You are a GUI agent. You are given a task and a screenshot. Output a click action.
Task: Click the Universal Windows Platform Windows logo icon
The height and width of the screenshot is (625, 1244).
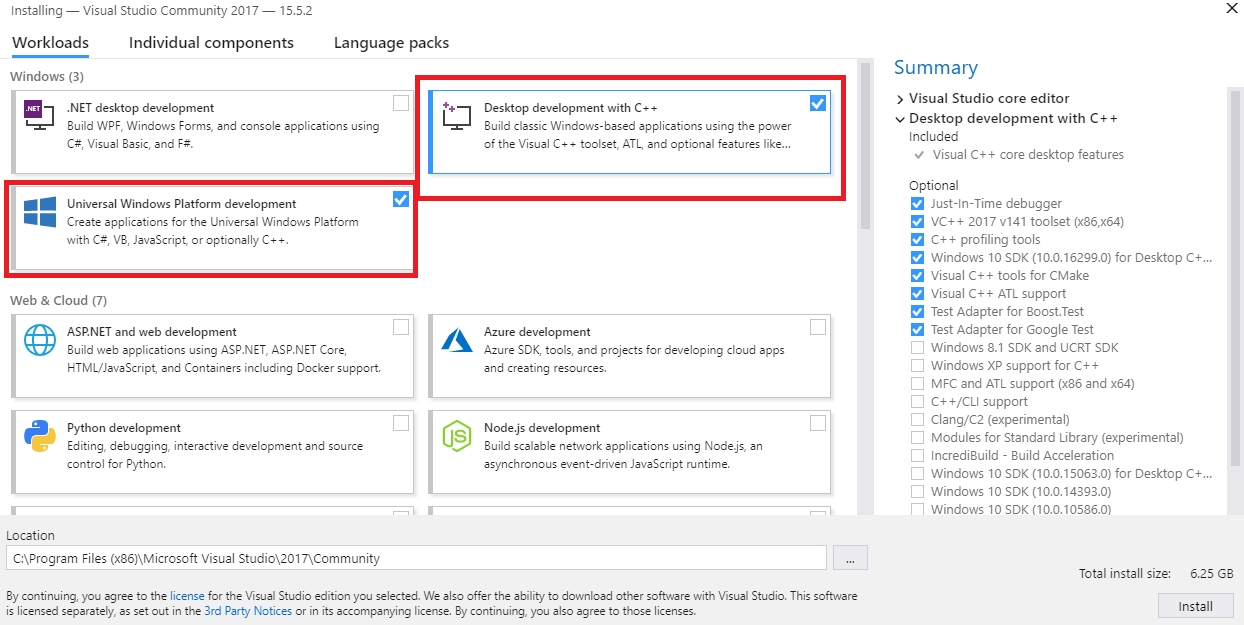(40, 212)
